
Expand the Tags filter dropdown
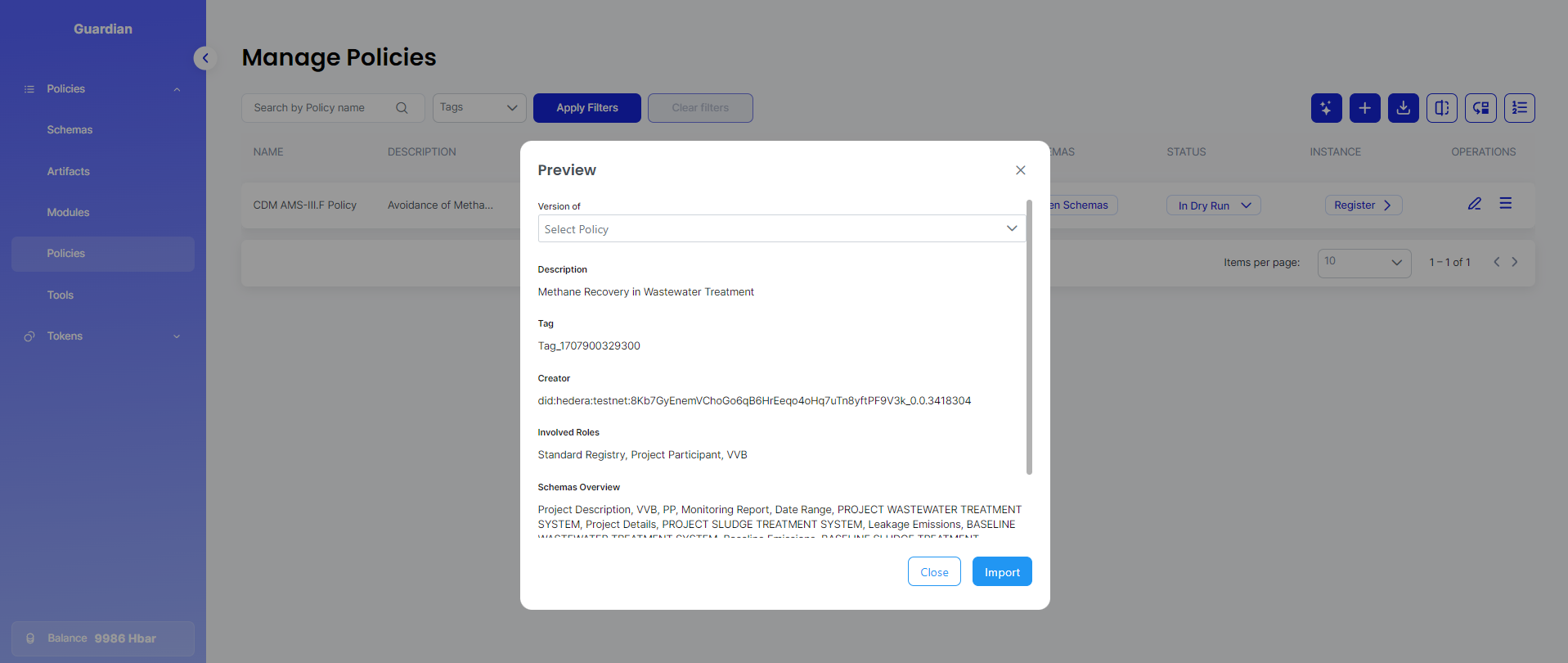tap(478, 108)
